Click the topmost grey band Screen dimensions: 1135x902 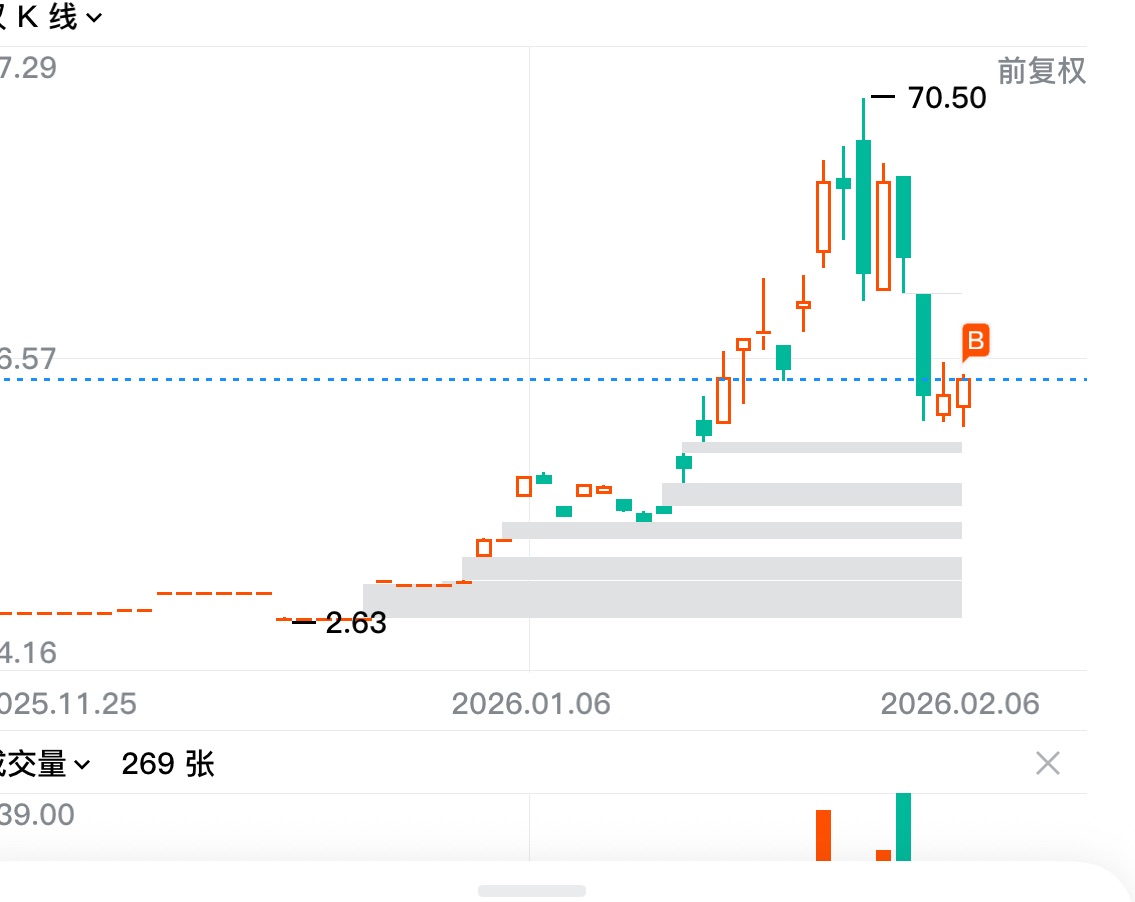[x=821, y=447]
